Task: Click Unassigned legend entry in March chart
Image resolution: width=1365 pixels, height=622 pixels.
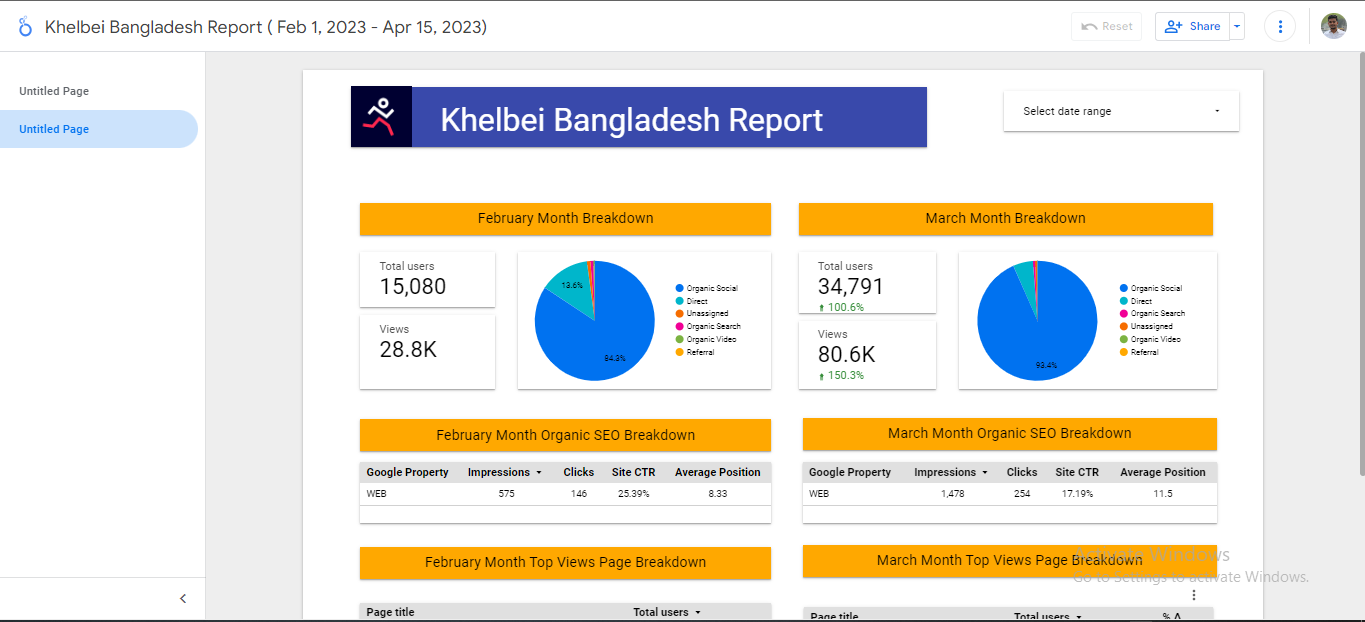Action: [x=1146, y=327]
